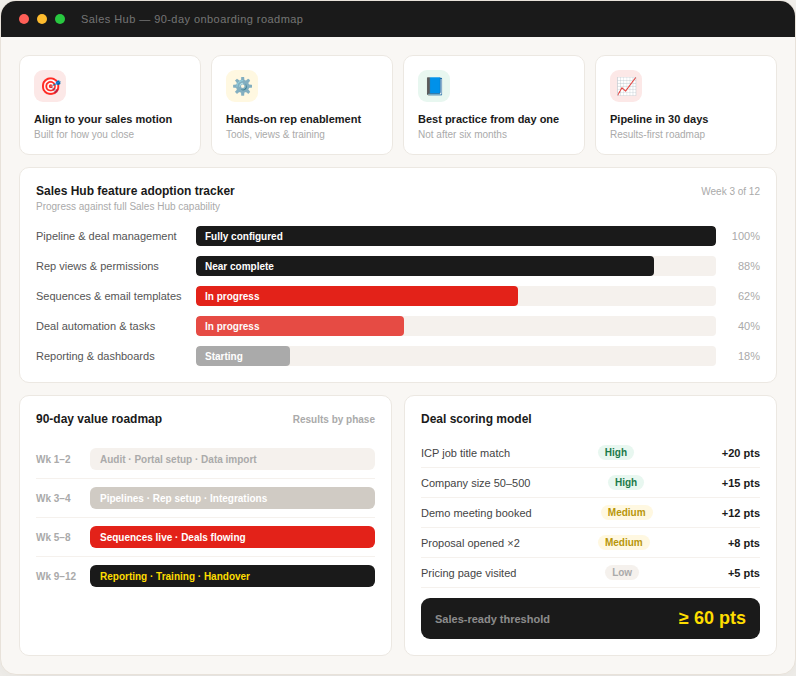Select the 'Hands-on rep enablement' heading
The height and width of the screenshot is (676, 796).
293,119
